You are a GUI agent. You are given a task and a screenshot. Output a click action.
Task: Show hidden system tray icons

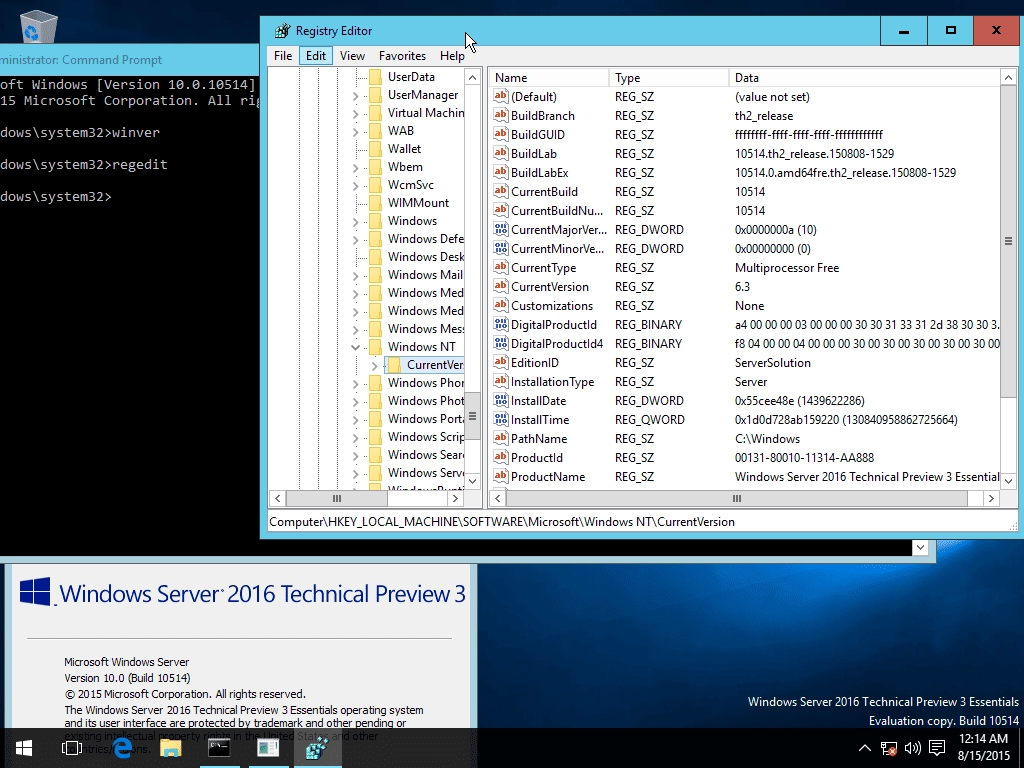864,748
